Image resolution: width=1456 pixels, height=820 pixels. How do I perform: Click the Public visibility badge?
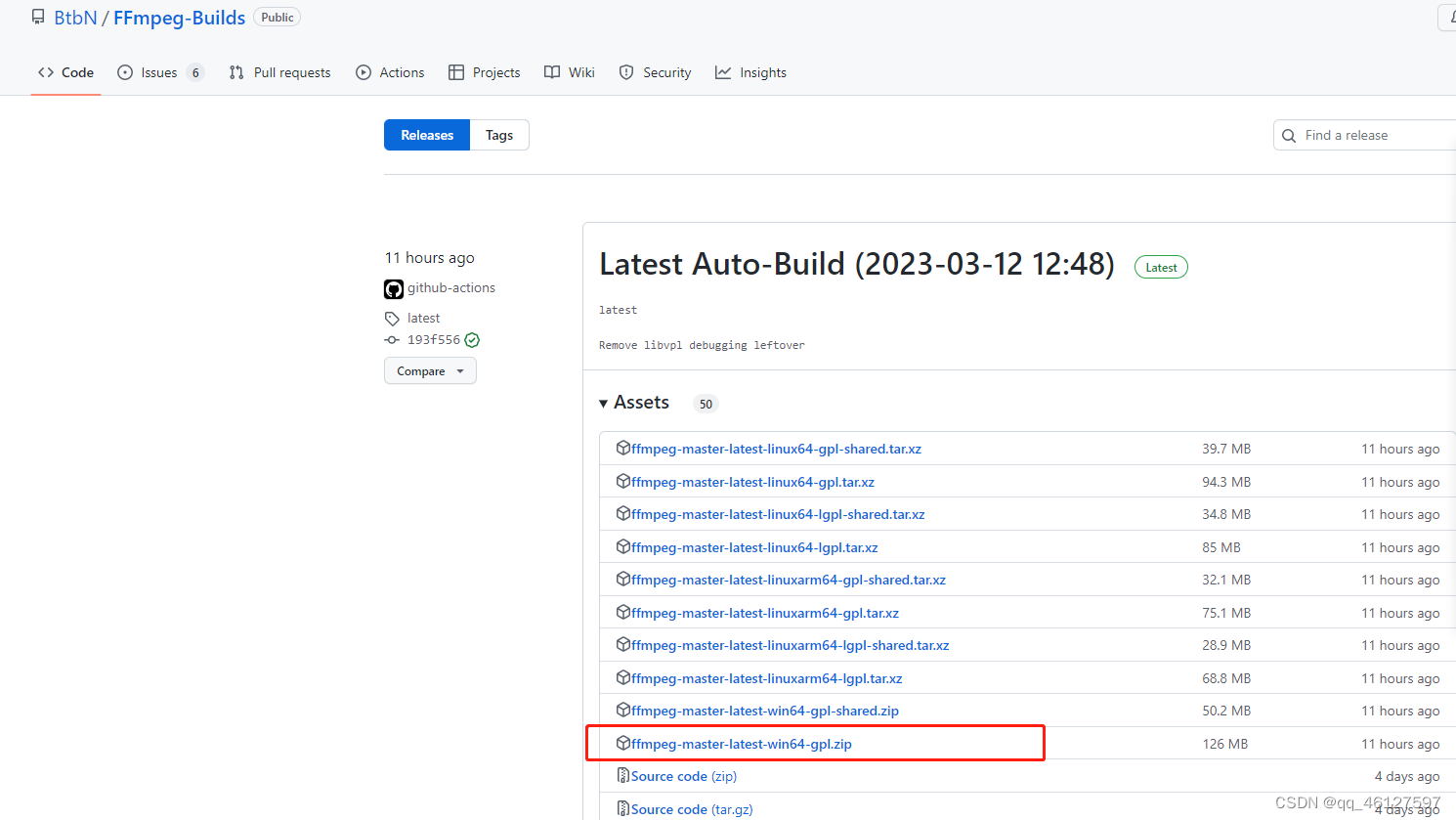pyautogui.click(x=278, y=18)
